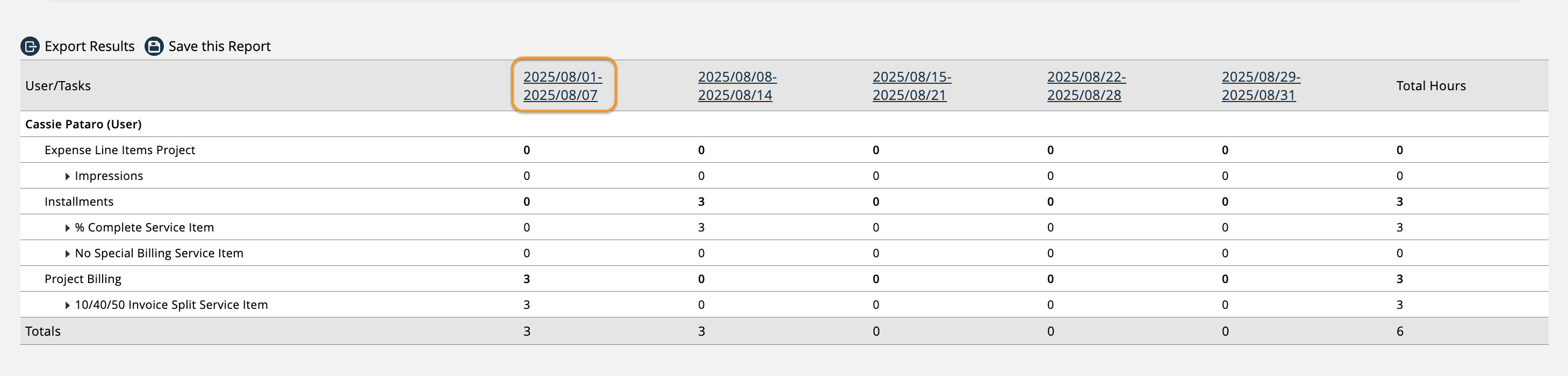Select the Totals row at the bottom
This screenshot has height=376, width=1568.
tap(42, 330)
